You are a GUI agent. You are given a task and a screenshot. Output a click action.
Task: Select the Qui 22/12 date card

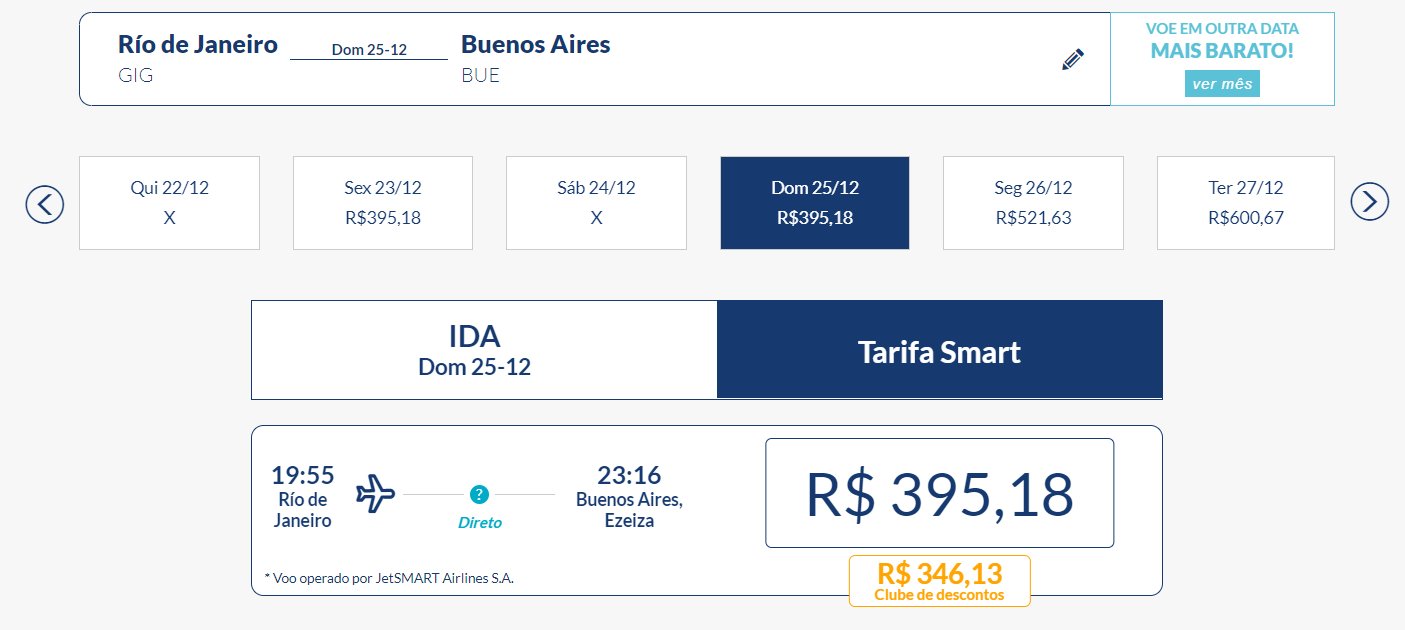[x=169, y=203]
